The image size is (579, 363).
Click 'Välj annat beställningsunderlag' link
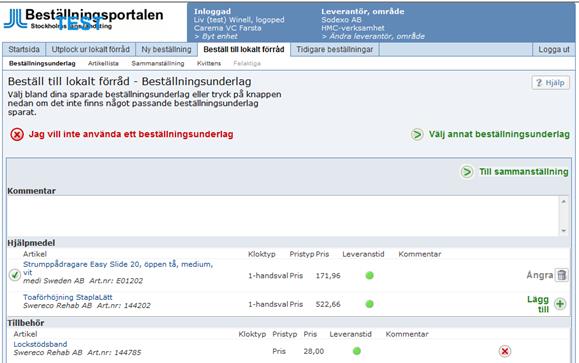tap(499, 134)
